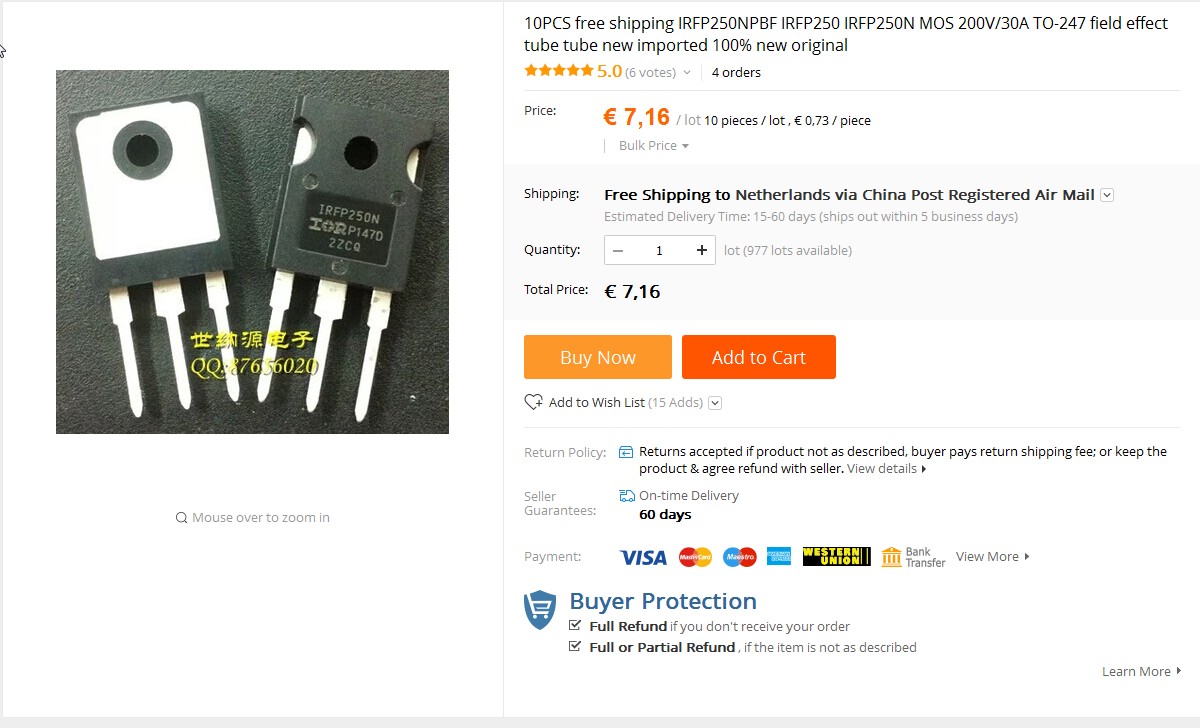Viewport: 1200px width, 728px height.
Task: Expand the rating votes dropdown arrow
Action: 687,73
